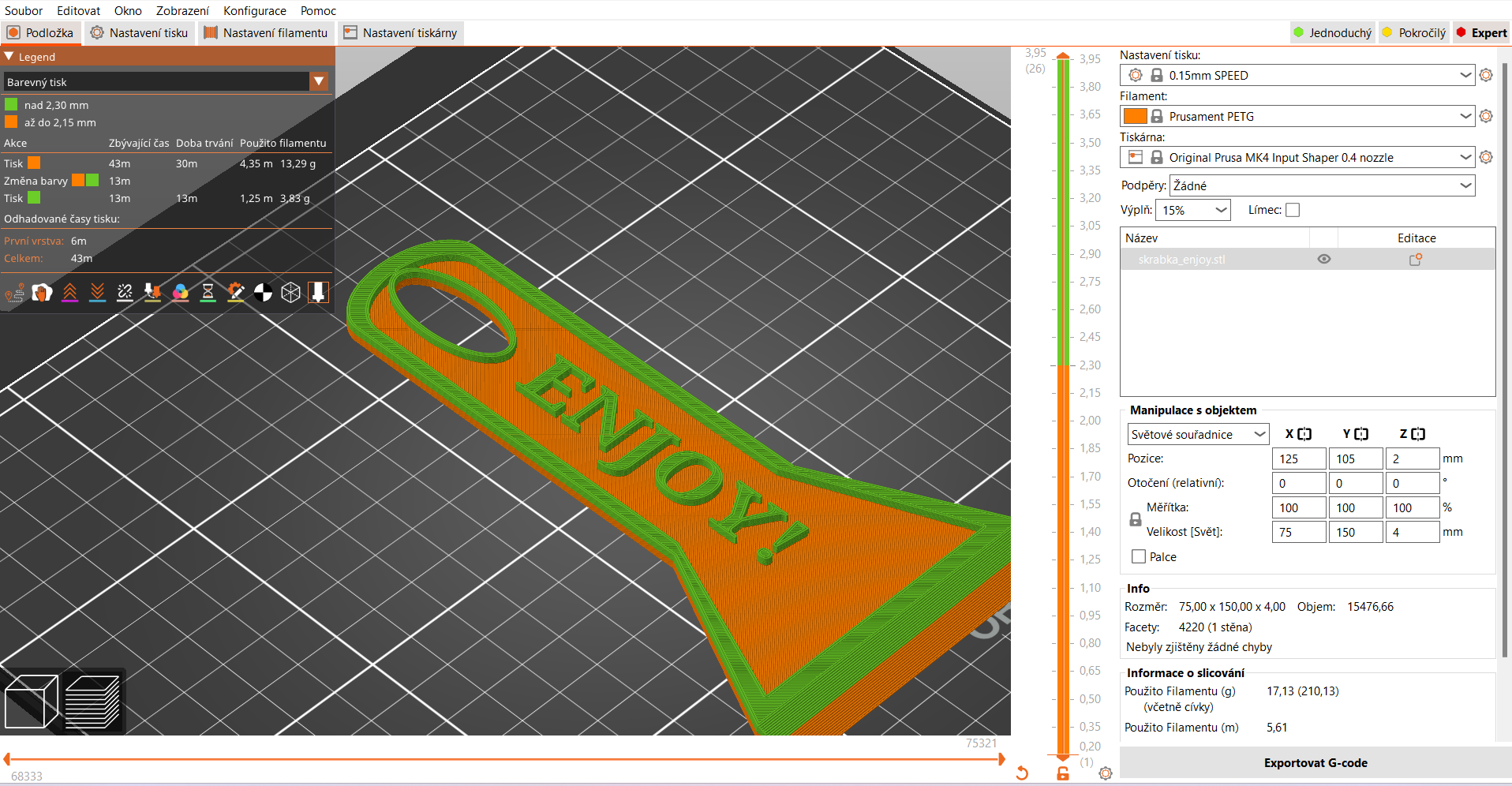Toggle scale lock icon beside Měřítka
This screenshot has height=786, width=1512.
click(x=1136, y=519)
